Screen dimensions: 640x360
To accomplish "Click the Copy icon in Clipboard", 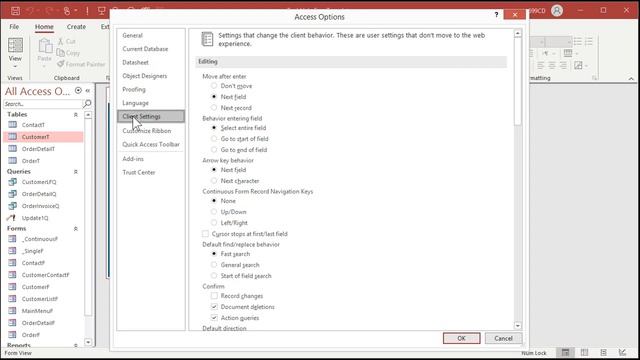I will point(60,53).
